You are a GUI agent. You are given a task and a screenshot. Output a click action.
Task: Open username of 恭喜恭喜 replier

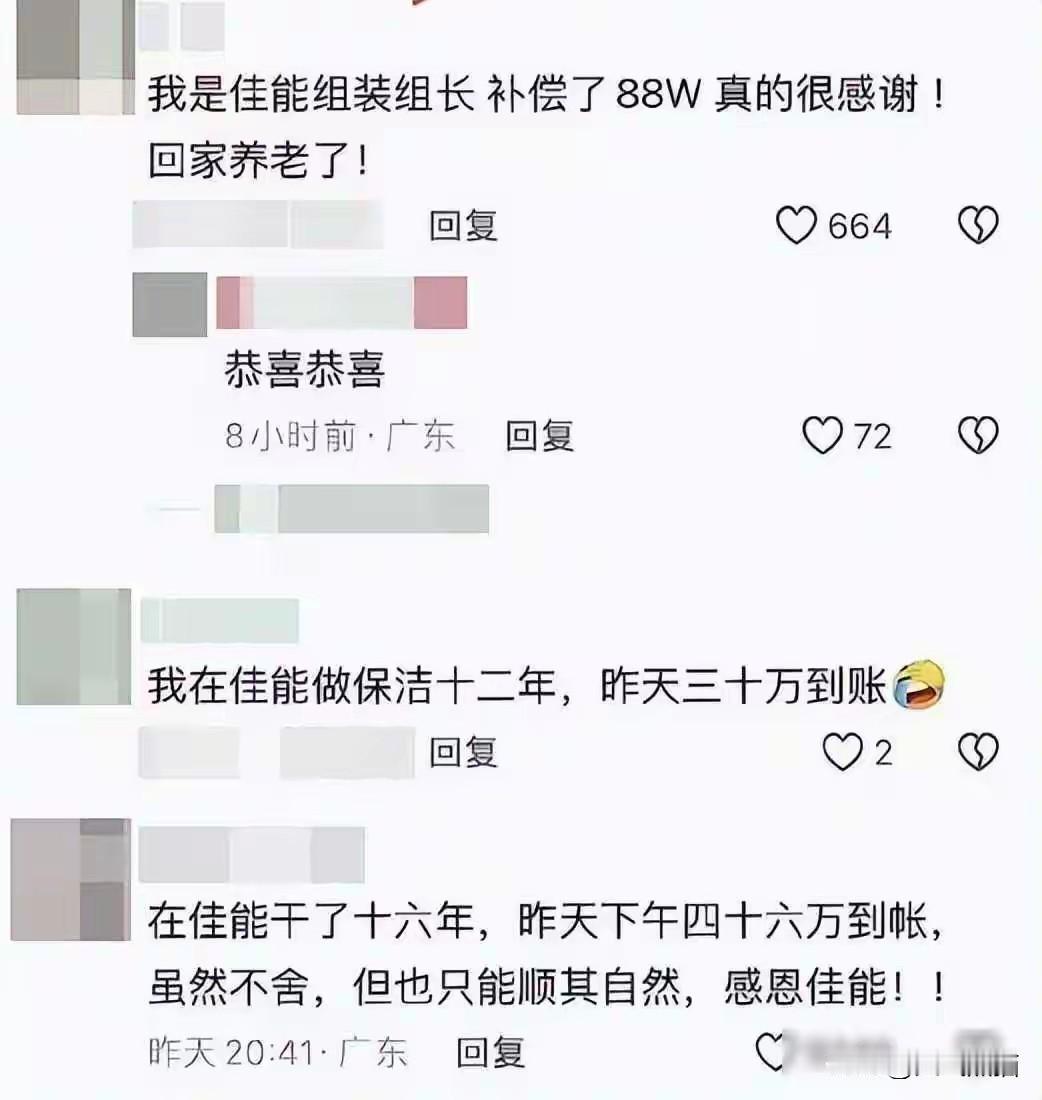point(342,302)
